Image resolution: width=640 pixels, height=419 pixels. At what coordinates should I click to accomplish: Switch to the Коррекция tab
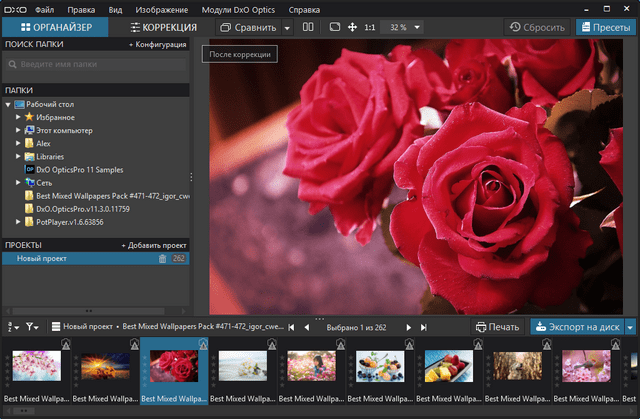click(163, 27)
